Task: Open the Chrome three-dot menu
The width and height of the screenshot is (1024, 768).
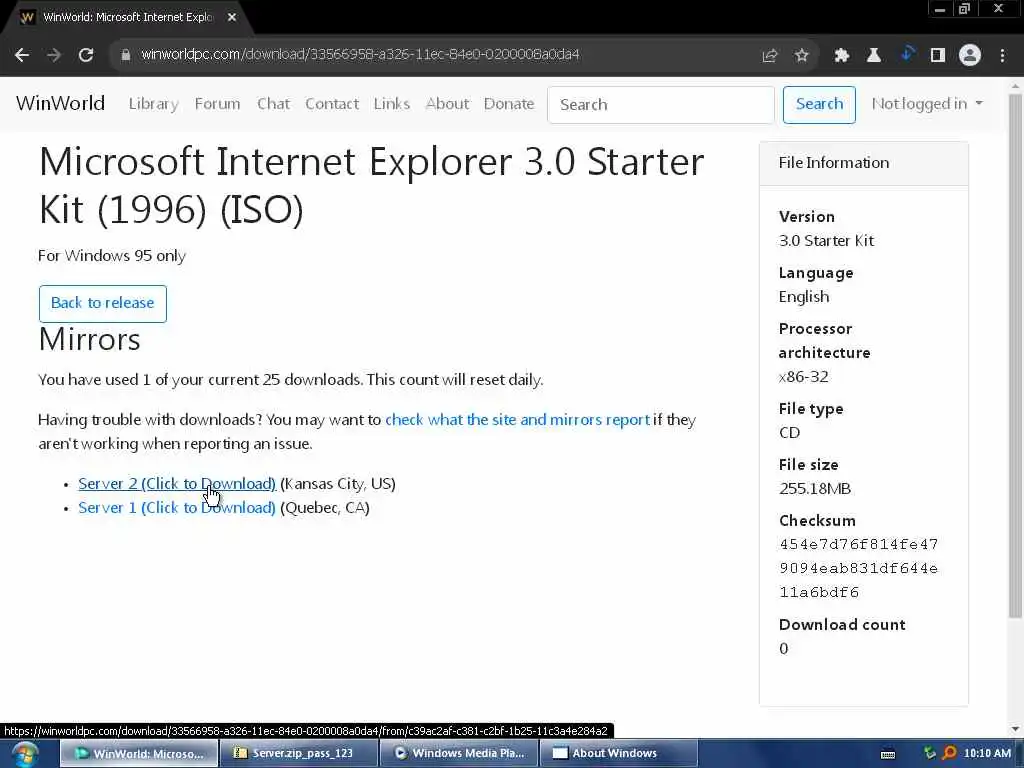Action: [1002, 56]
